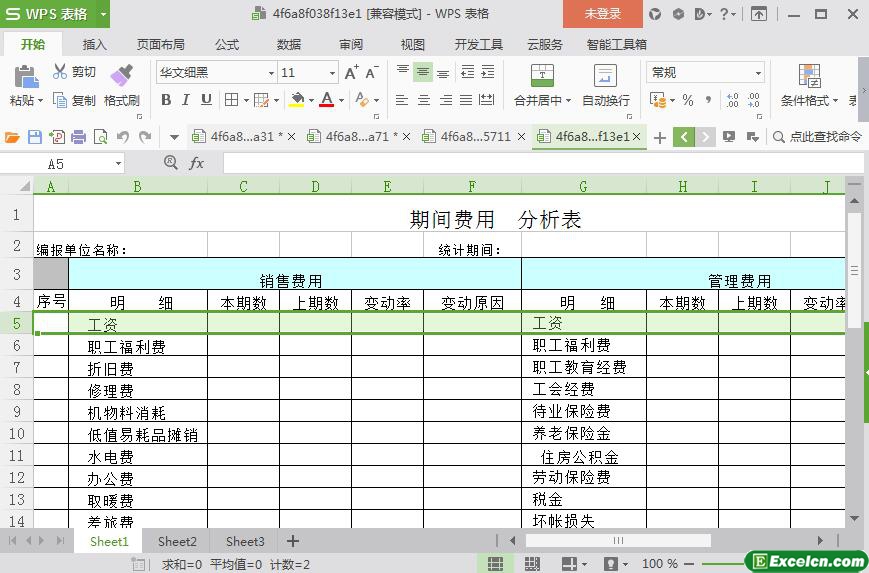Toggle Italic formatting
The height and width of the screenshot is (573, 869).
pyautogui.click(x=186, y=100)
